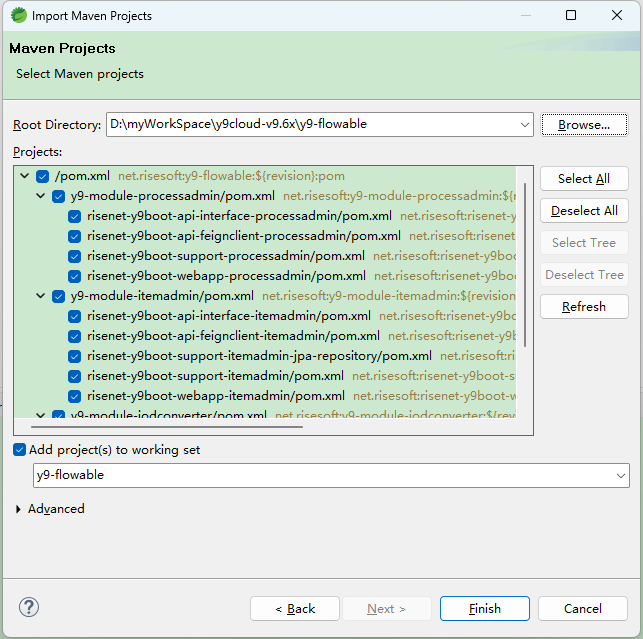Toggle risenet-y9boot-api-feignclient-itemadmin checkbox
Screen dimensions: 643x639
coord(75,336)
